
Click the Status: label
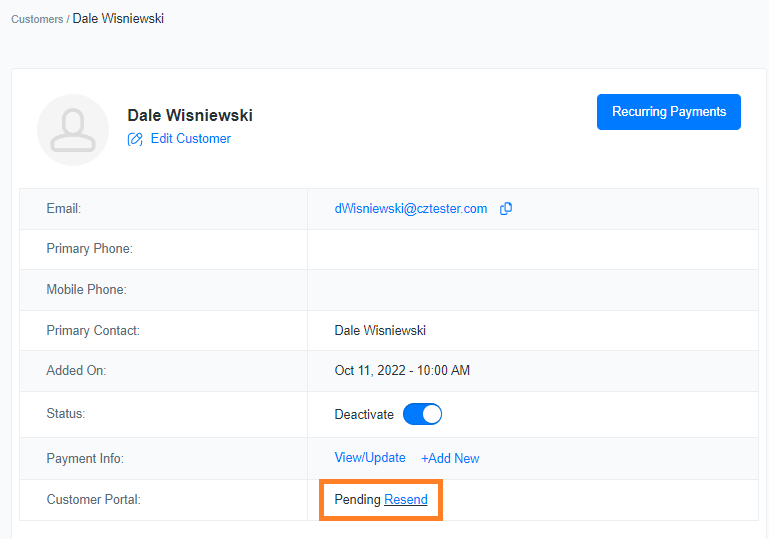click(66, 413)
